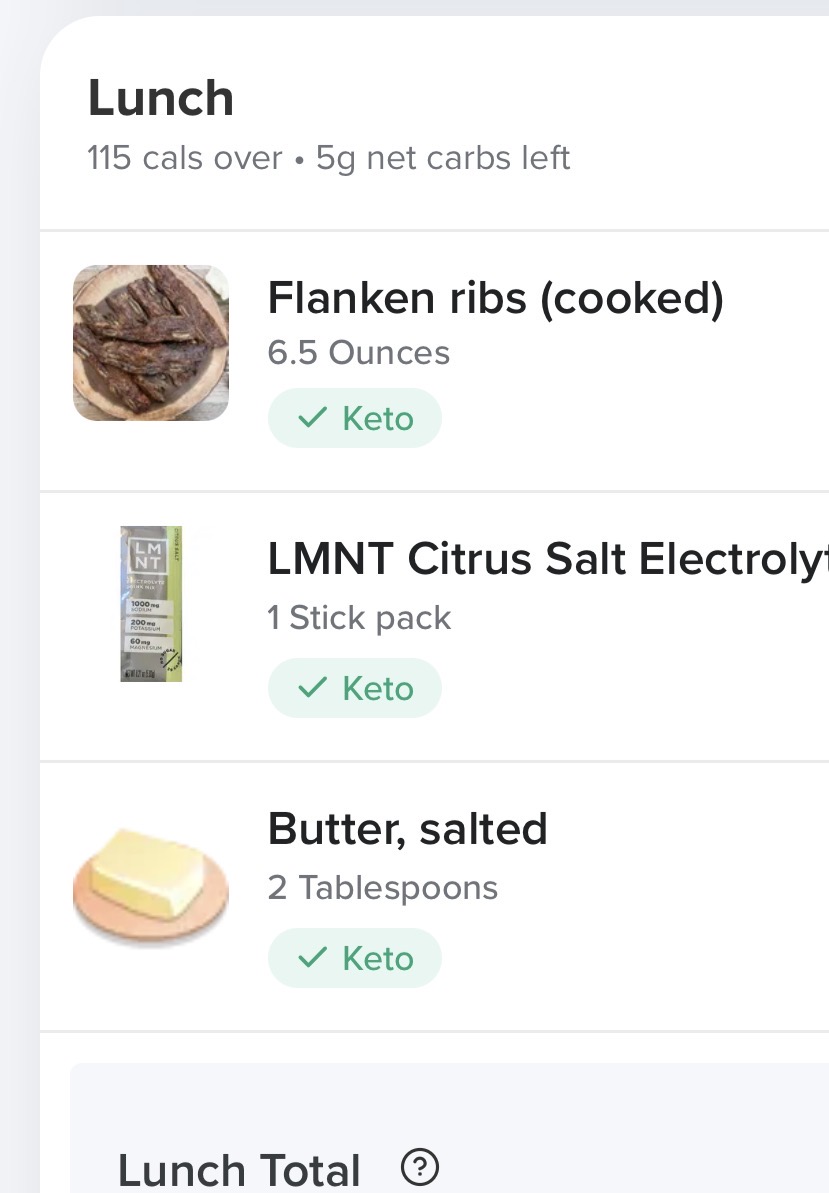829x1193 pixels.
Task: Click the 2 Tablespoons serving size
Action: click(382, 888)
